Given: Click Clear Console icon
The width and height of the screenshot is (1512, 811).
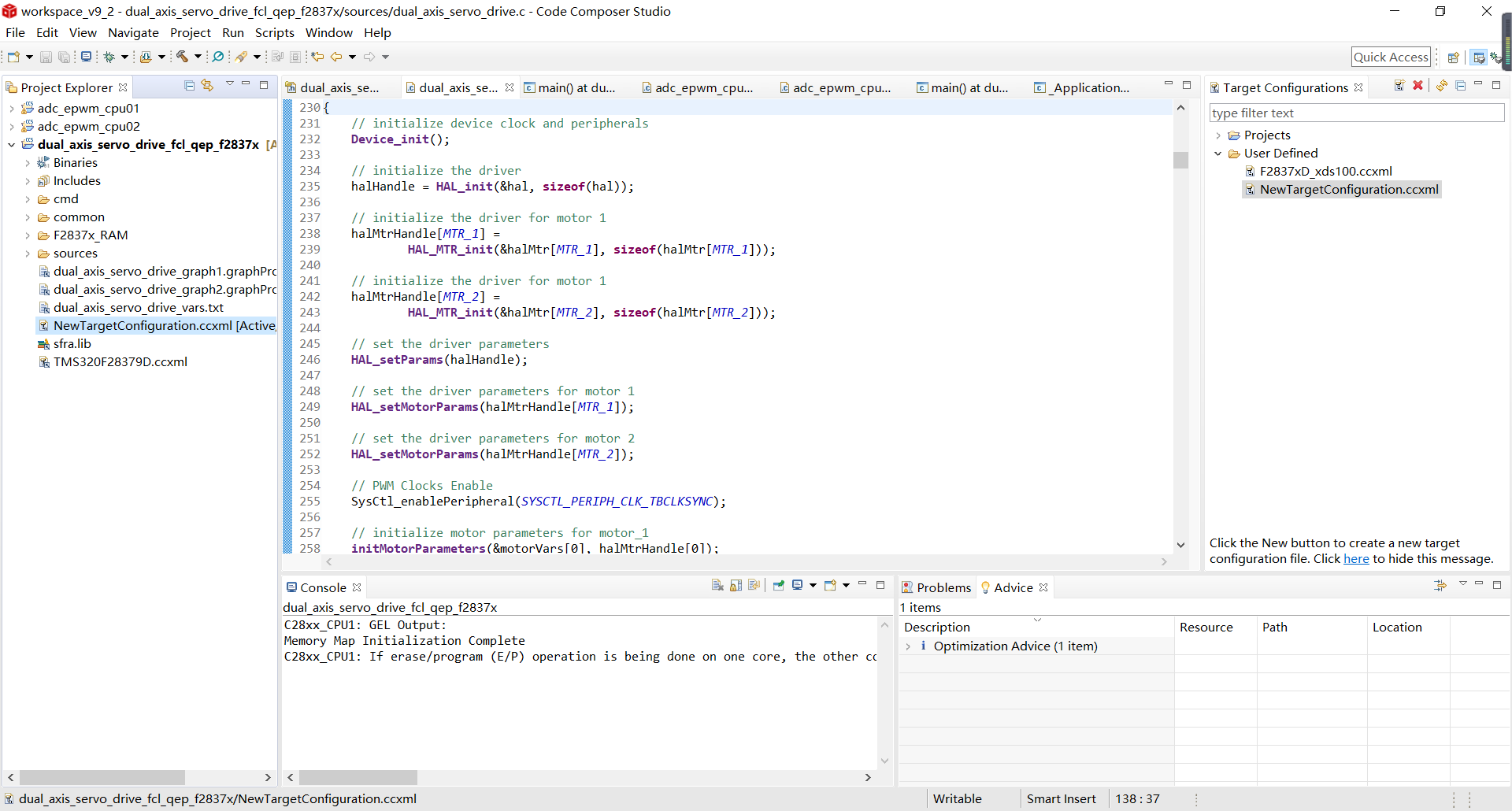Looking at the screenshot, I should pos(717,585).
